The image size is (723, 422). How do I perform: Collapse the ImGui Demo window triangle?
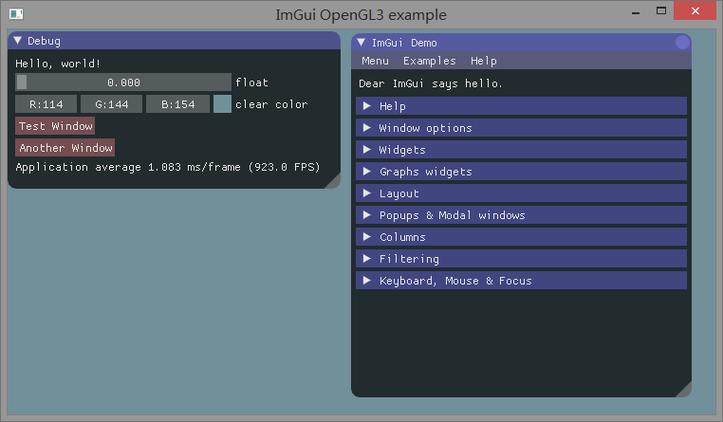point(361,42)
